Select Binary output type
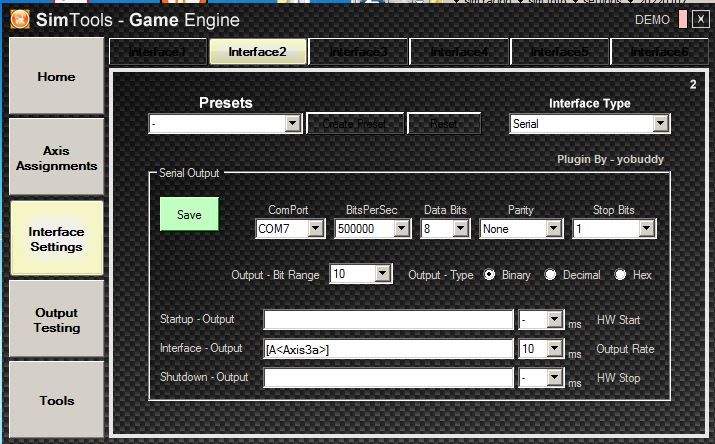 489,274
